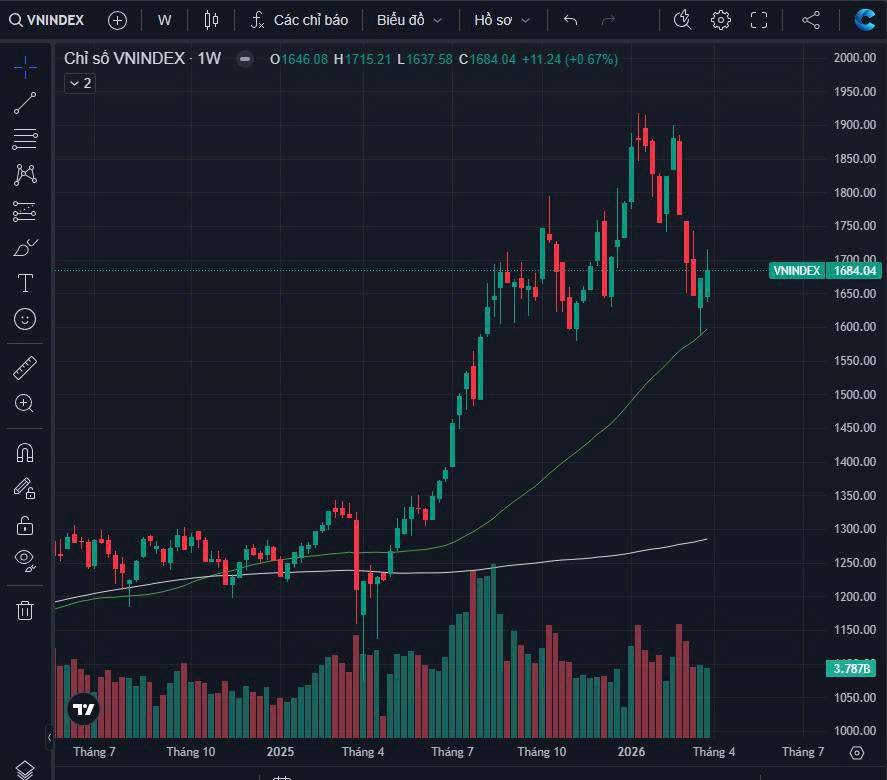
Task: Click the redo arrow icon
Action: [x=608, y=20]
